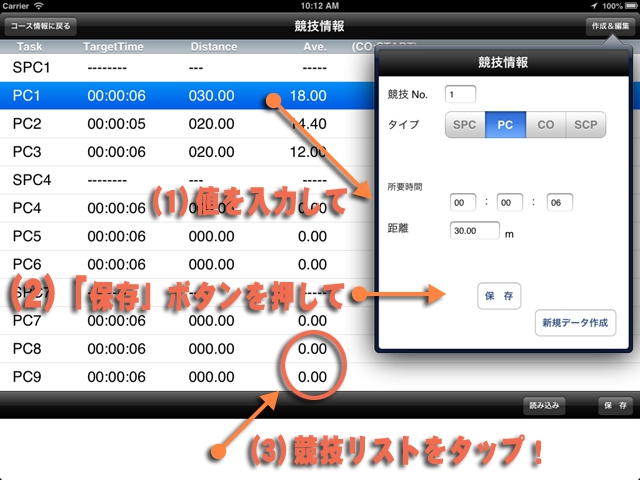Image resolution: width=640 pixels, height=480 pixels.
Task: Tap the コース情報に戻る back button
Action: pyautogui.click(x=39, y=27)
